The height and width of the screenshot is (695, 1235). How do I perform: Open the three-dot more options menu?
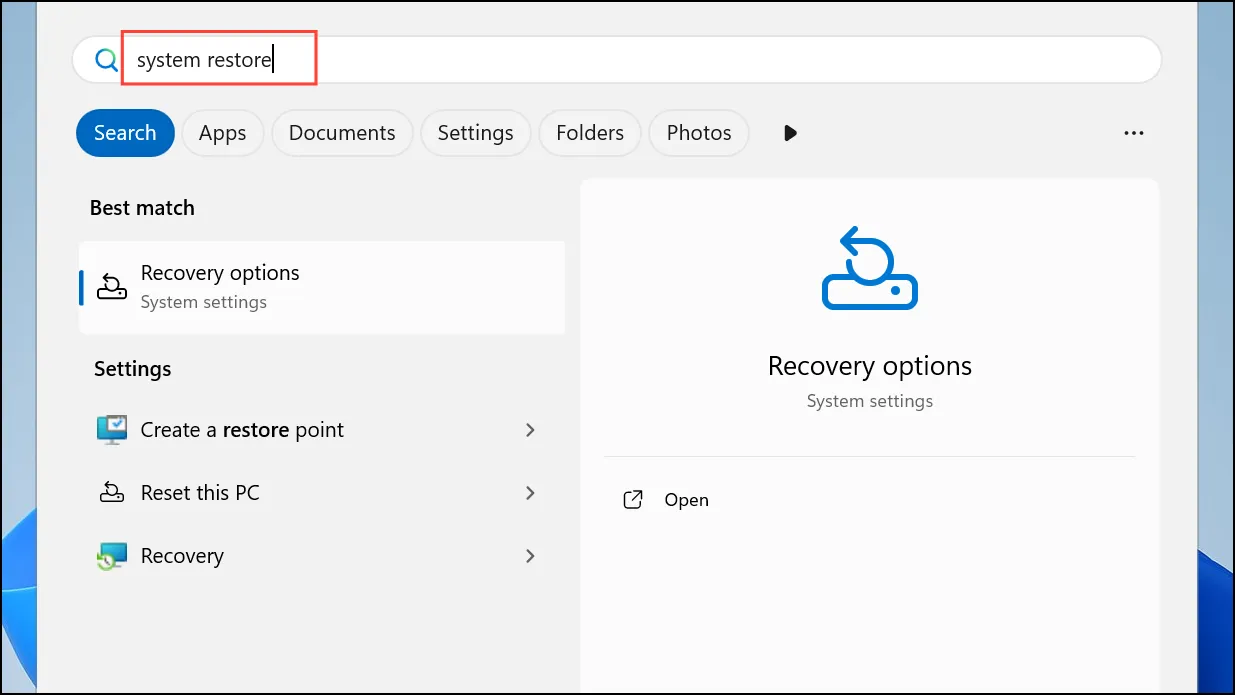point(1133,133)
